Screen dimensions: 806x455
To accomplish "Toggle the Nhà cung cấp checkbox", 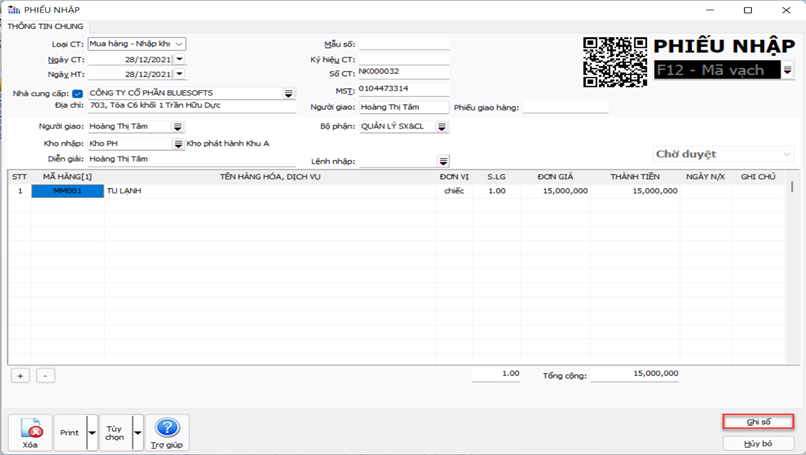I will [x=78, y=94].
